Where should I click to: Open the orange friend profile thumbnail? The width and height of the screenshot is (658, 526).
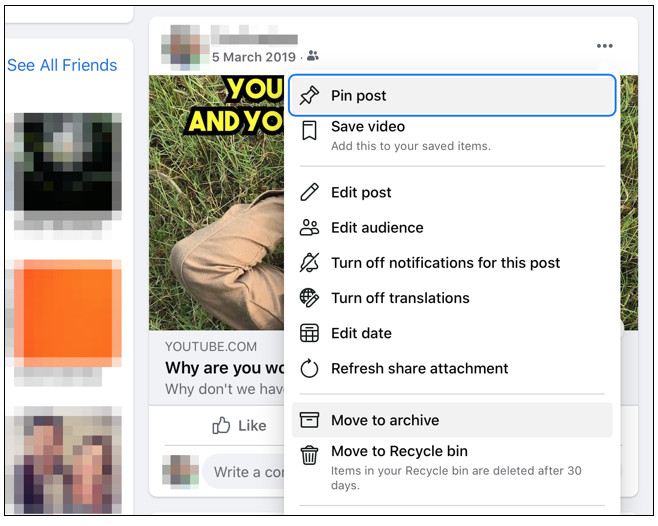(x=67, y=311)
